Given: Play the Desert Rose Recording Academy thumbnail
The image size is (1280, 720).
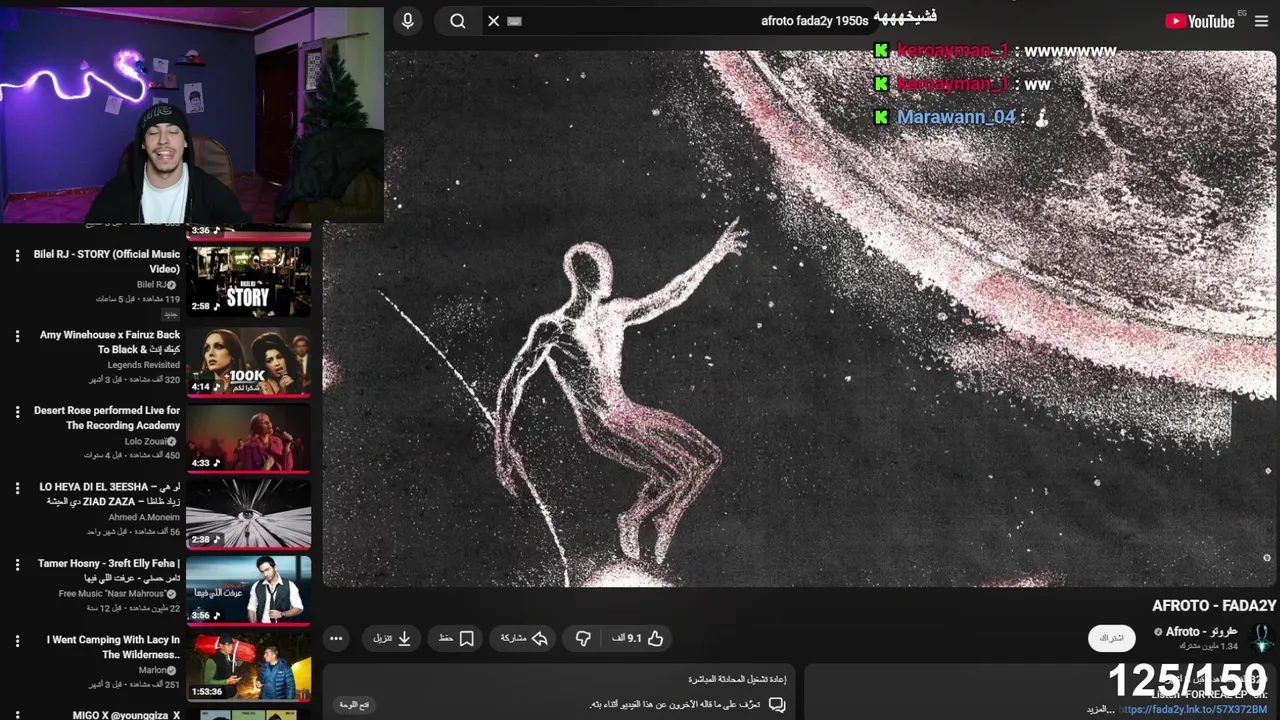Looking at the screenshot, I should click(x=248, y=438).
